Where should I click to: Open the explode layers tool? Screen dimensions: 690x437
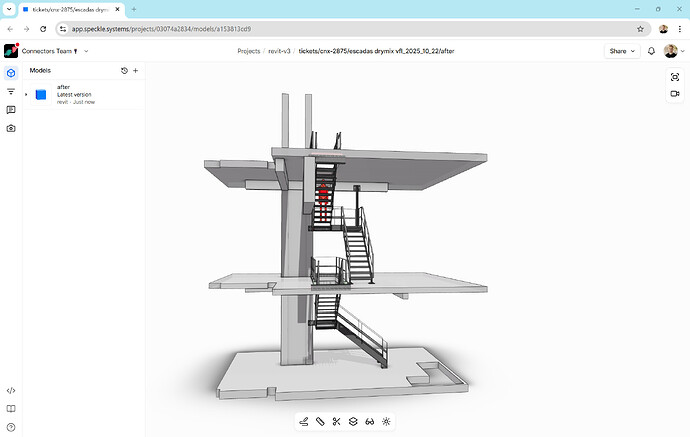pyautogui.click(x=353, y=422)
